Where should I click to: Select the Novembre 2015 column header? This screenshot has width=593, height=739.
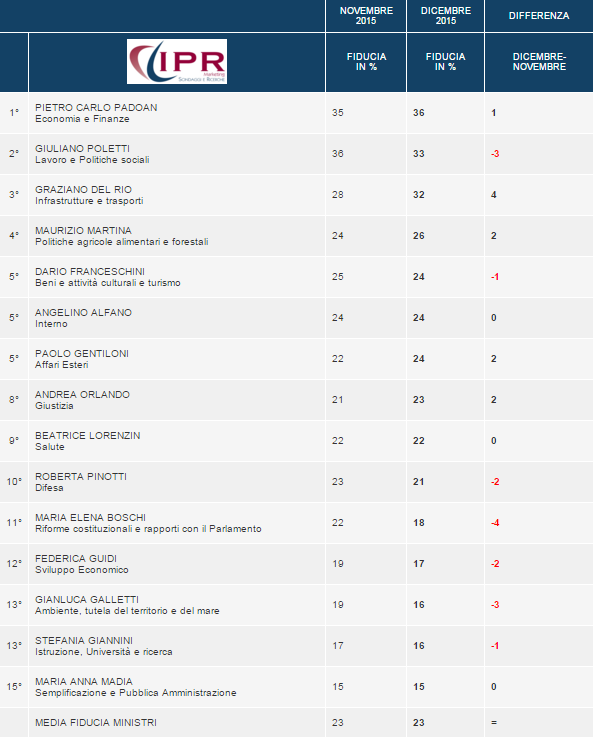coord(366,16)
